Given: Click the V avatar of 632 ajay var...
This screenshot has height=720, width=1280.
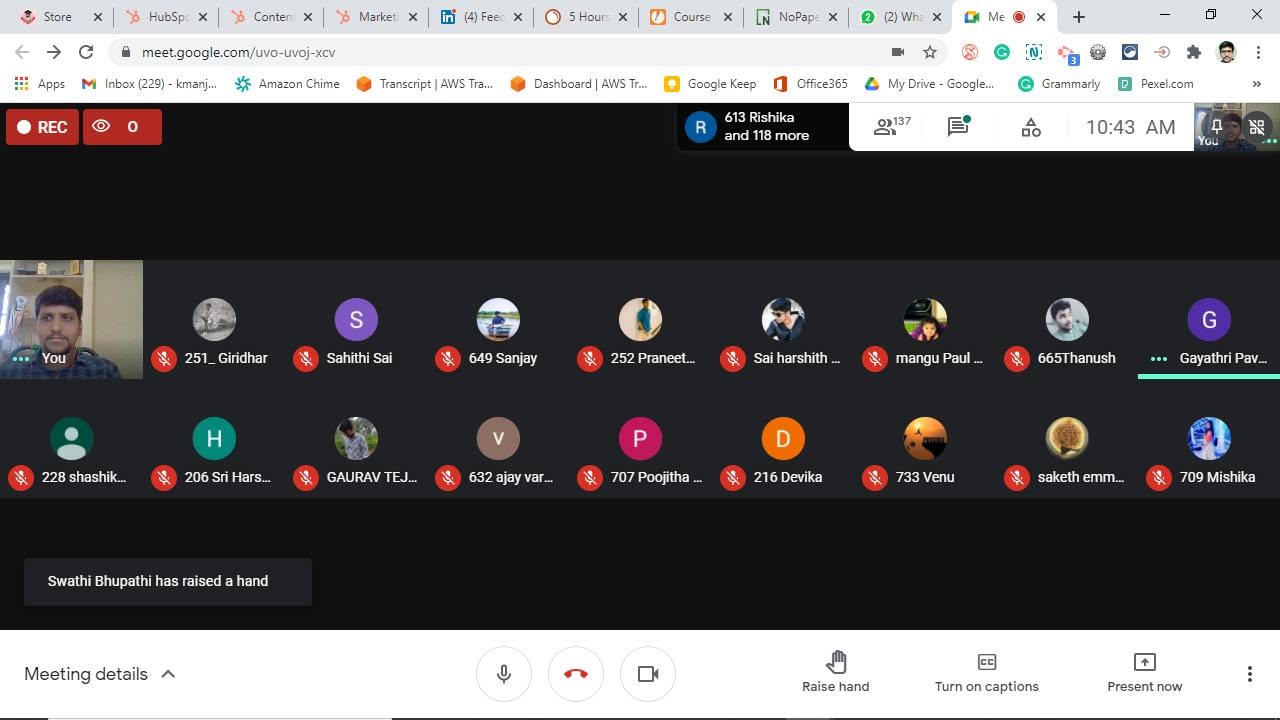Looking at the screenshot, I should (x=498, y=439).
